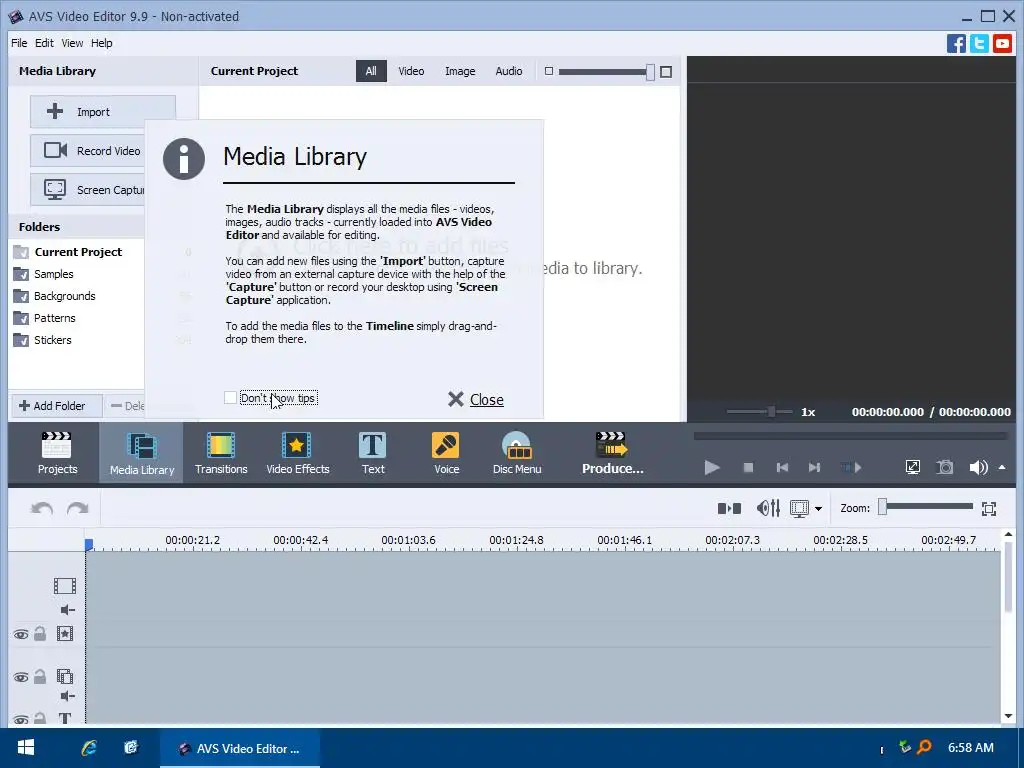Mute preview volume speaker icon
This screenshot has height=768, width=1024.
pyautogui.click(x=978, y=467)
